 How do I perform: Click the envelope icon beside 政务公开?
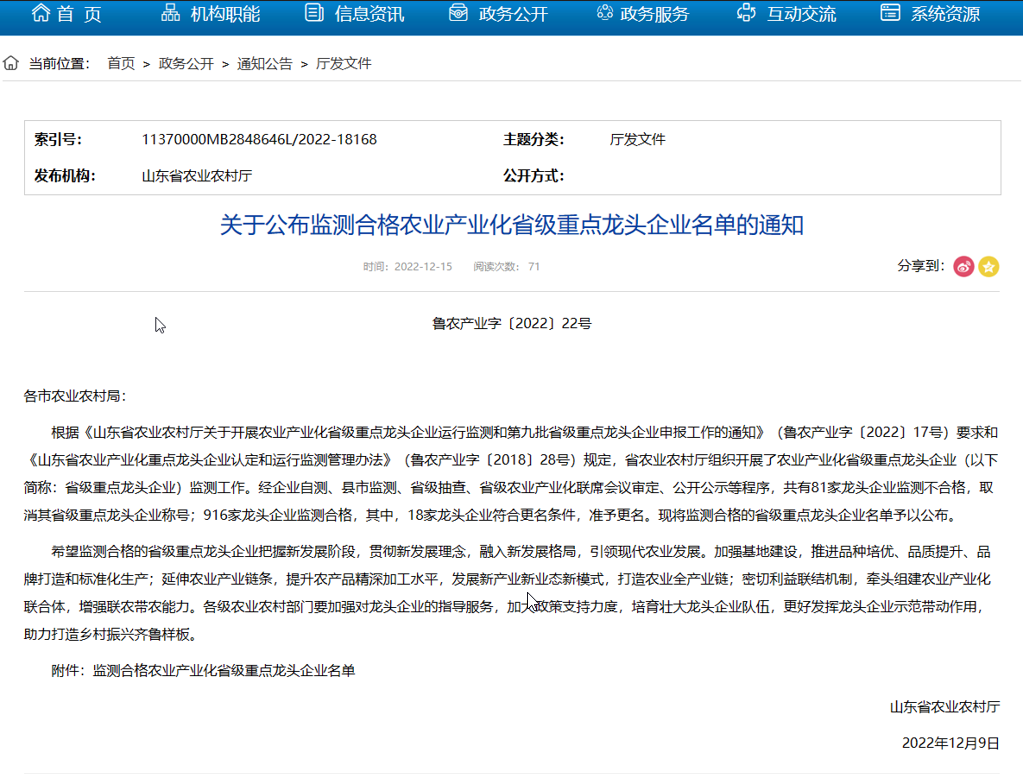pyautogui.click(x=458, y=12)
